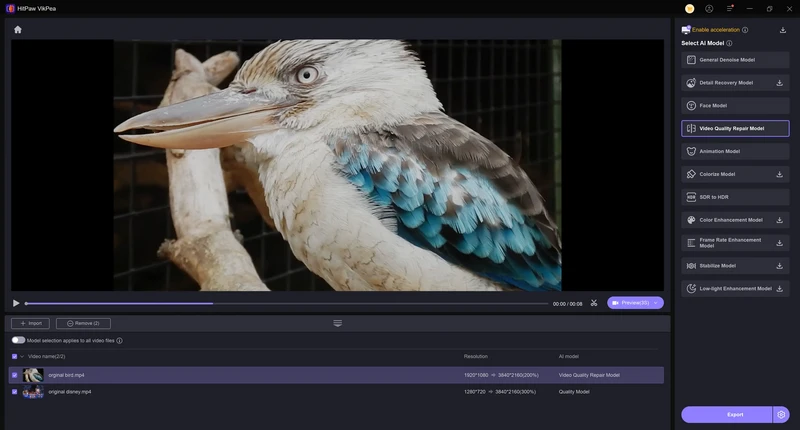
Task: Download the Detail Recovery Model
Action: coord(779,82)
